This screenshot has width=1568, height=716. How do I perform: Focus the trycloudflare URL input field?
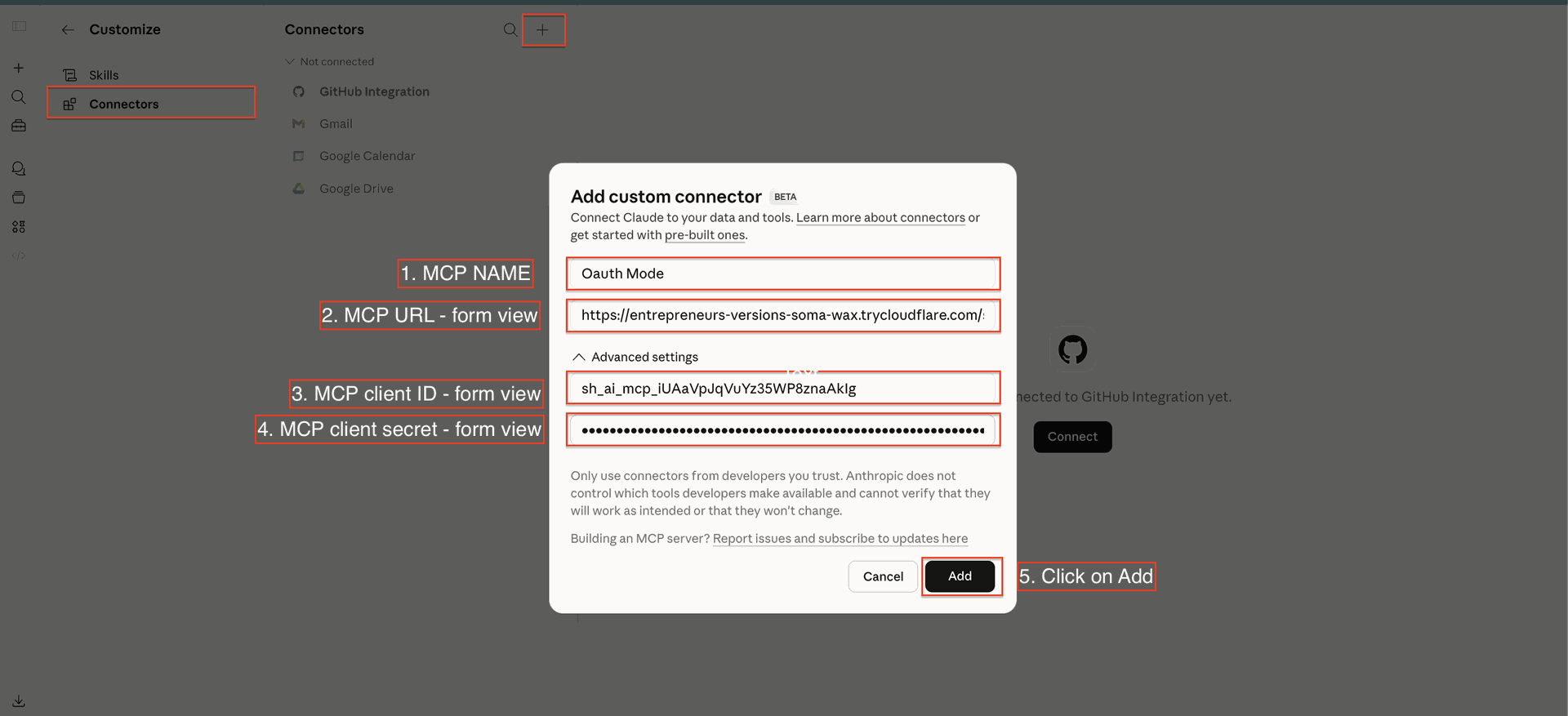point(783,315)
